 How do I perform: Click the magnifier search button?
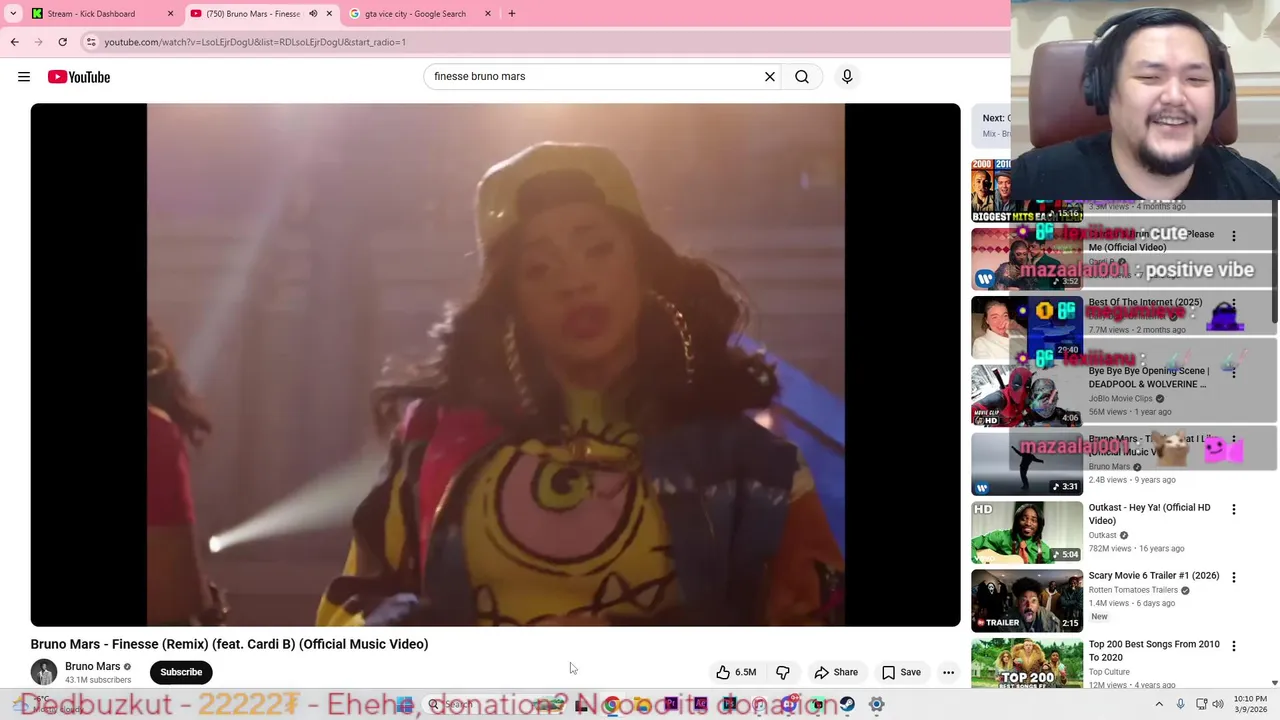click(x=802, y=76)
